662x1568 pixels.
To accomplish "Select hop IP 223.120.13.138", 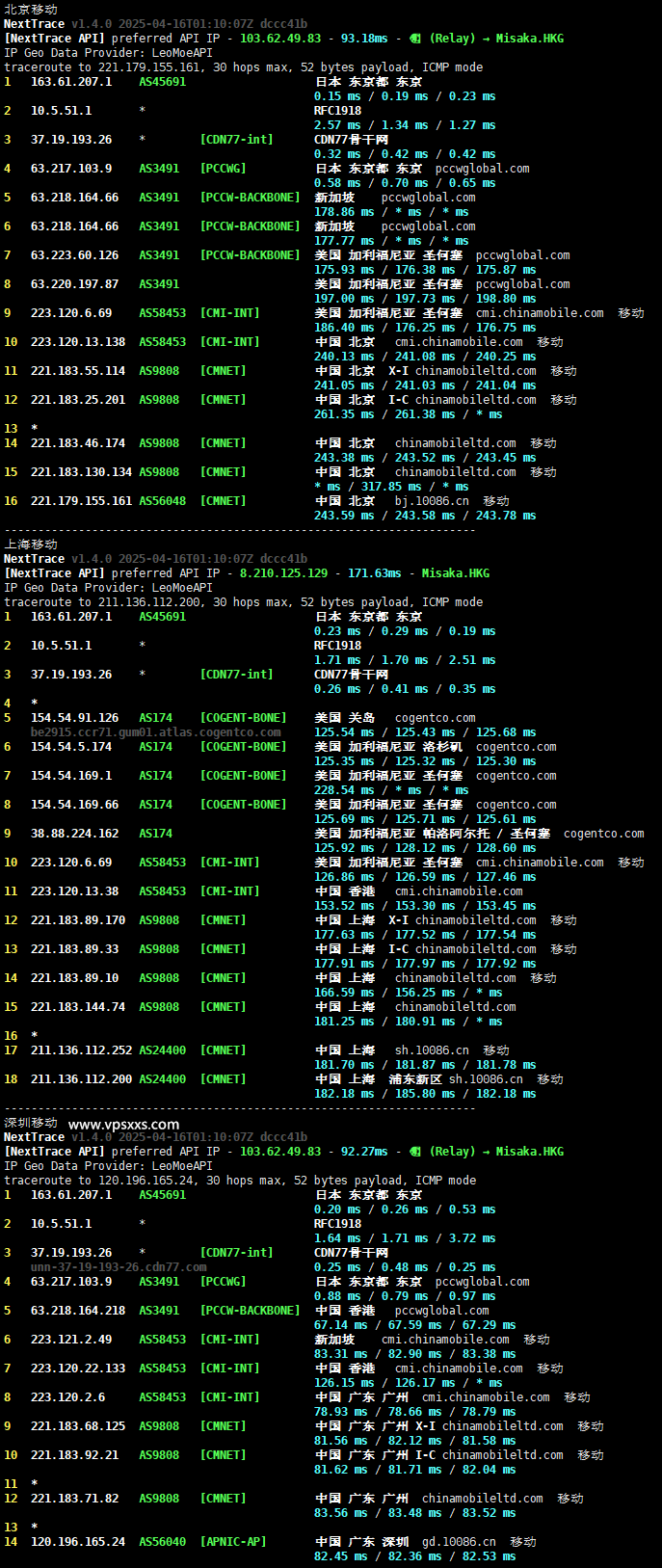I will [x=78, y=342].
